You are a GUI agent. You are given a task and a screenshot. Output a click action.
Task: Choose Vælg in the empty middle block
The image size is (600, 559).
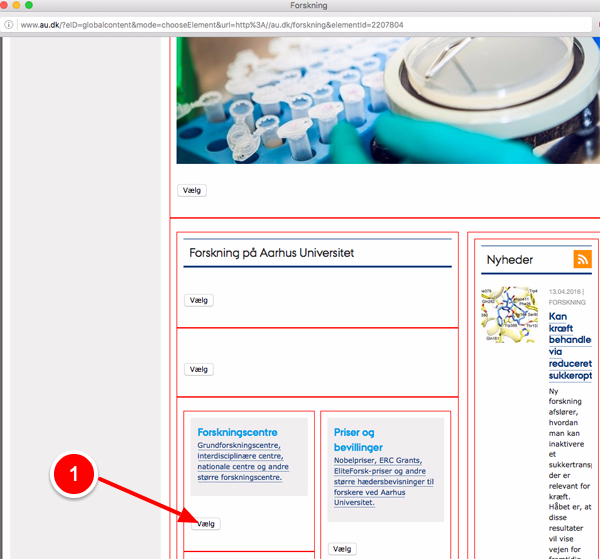coord(199,369)
